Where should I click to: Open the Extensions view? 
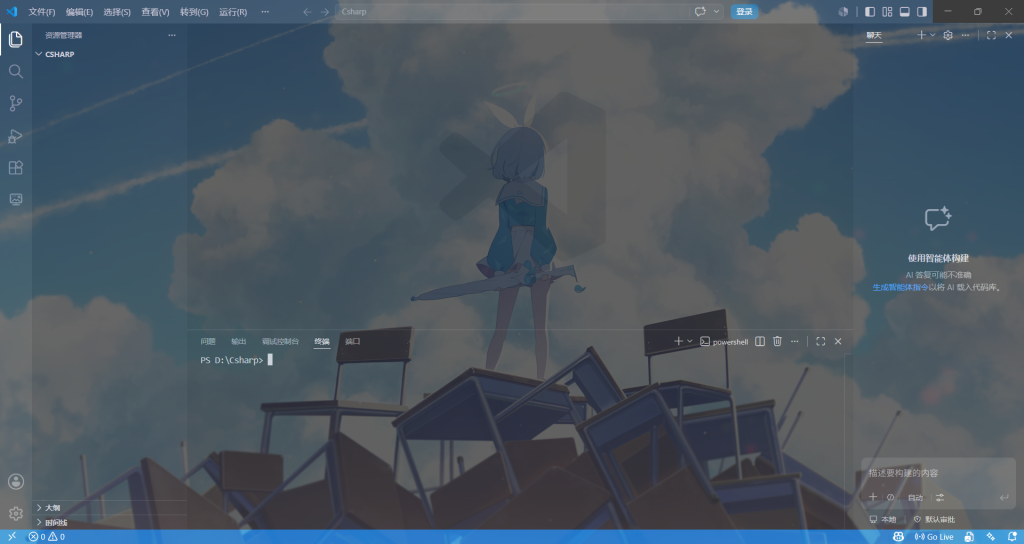coord(16,168)
